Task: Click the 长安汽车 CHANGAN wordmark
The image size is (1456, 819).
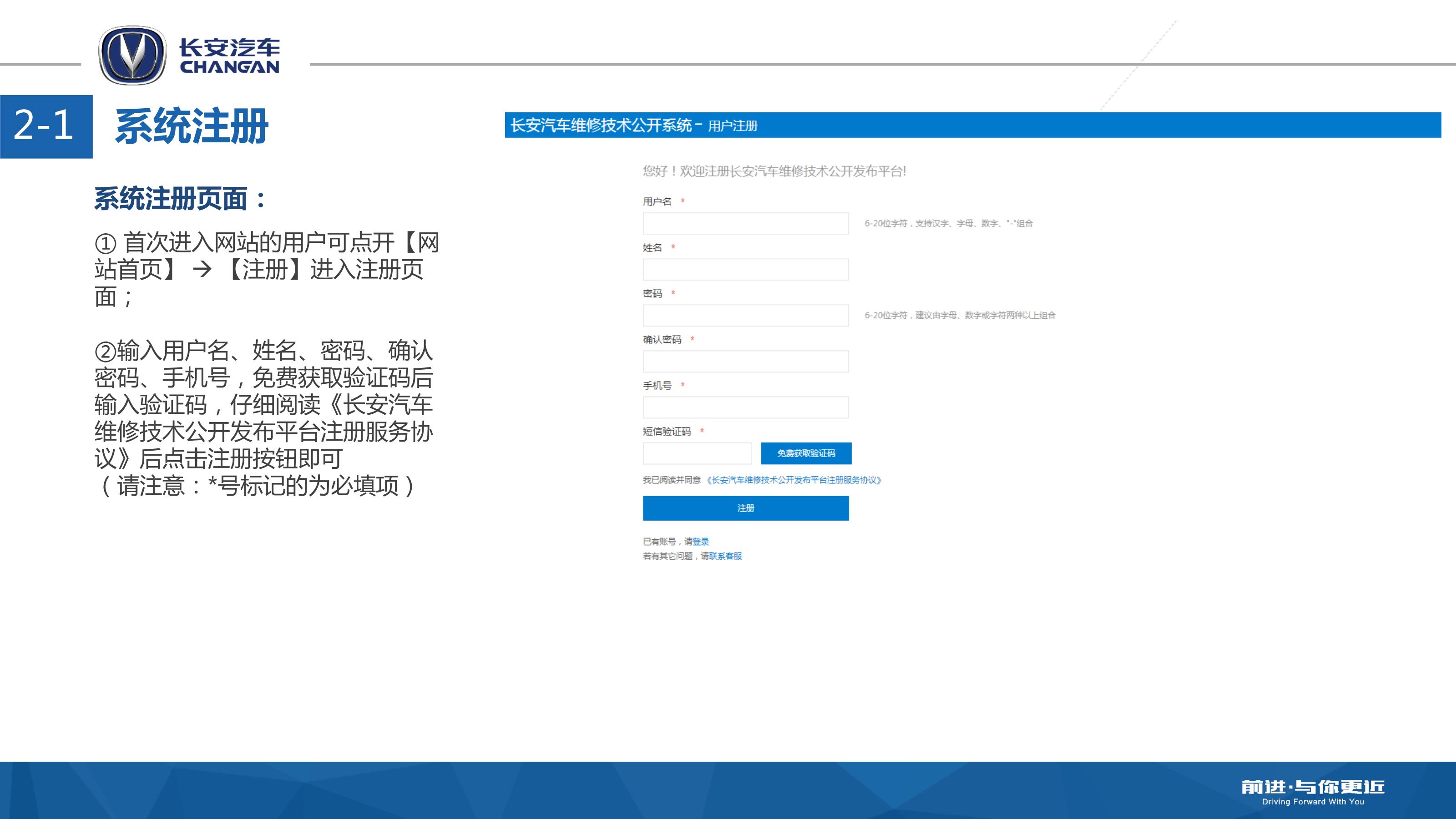Action: (x=229, y=56)
